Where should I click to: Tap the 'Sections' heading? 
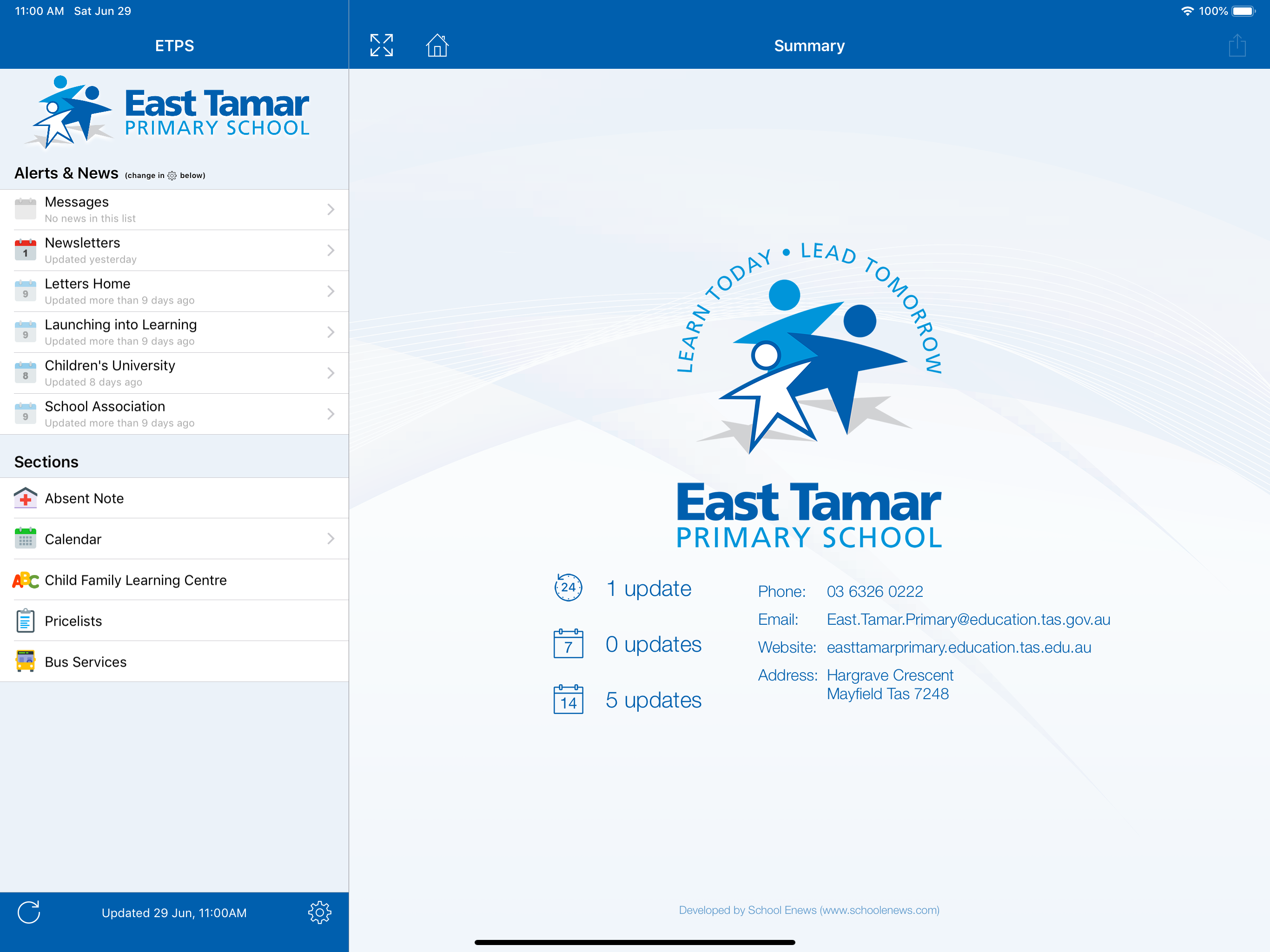point(46,462)
